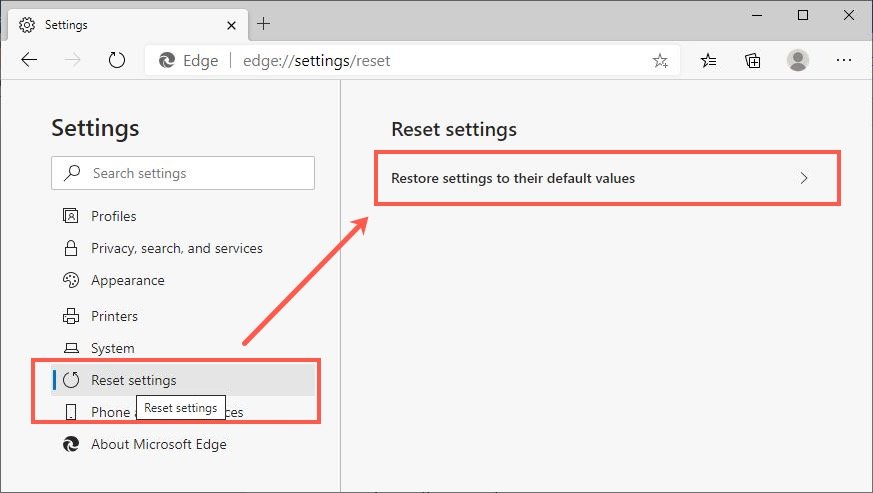Open About Microsoft Edge page
The width and height of the screenshot is (873, 493).
[158, 444]
